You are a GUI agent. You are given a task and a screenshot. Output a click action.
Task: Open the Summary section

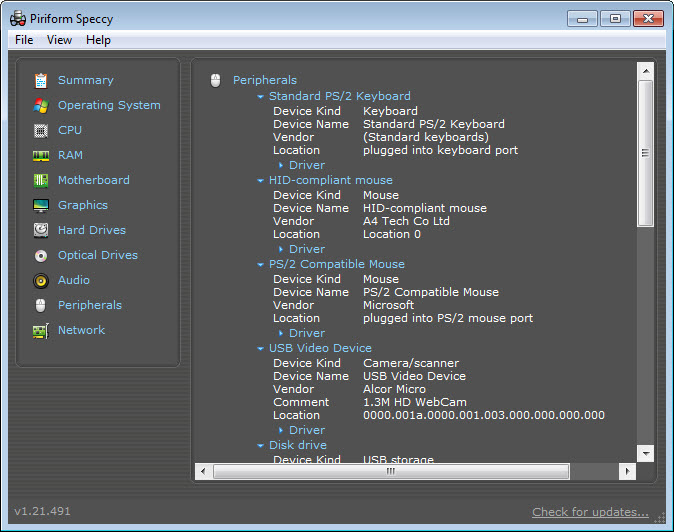point(86,80)
